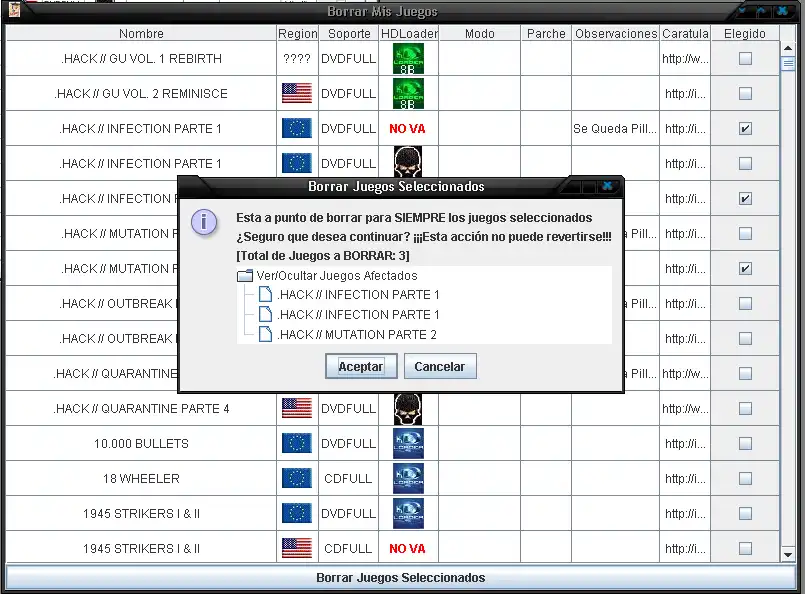Click Caratula link for 10.000 BULLETS
Screen dimensions: 805x594
pos(685,444)
